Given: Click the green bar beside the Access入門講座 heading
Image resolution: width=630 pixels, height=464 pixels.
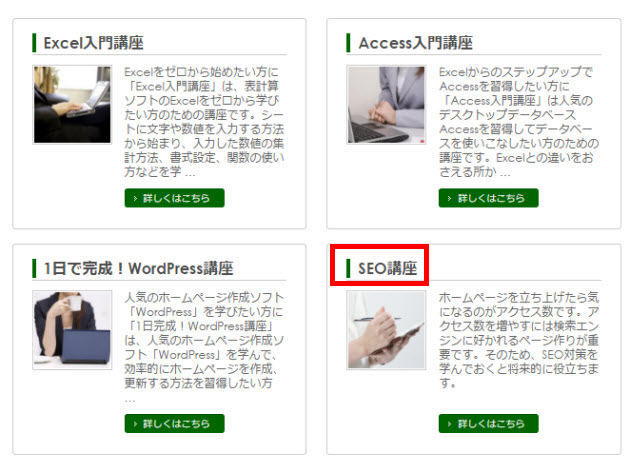Looking at the screenshot, I should coord(348,43).
